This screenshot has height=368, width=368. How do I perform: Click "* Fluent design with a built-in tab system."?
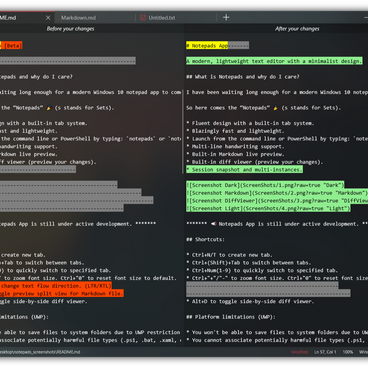[250, 123]
